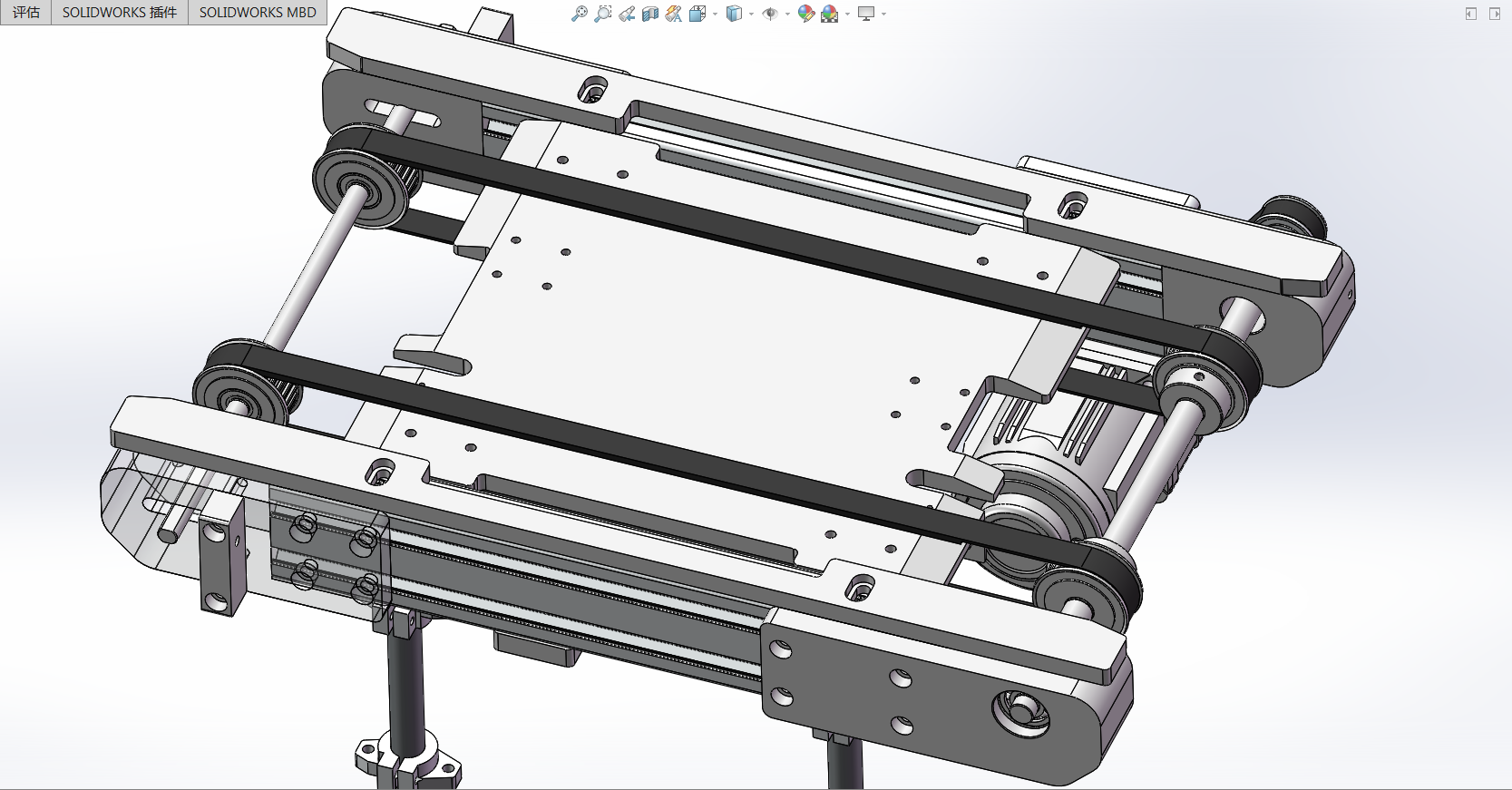Viewport: 1512px width, 790px height.
Task: Switch to the 评估 tab
Action: 26,13
